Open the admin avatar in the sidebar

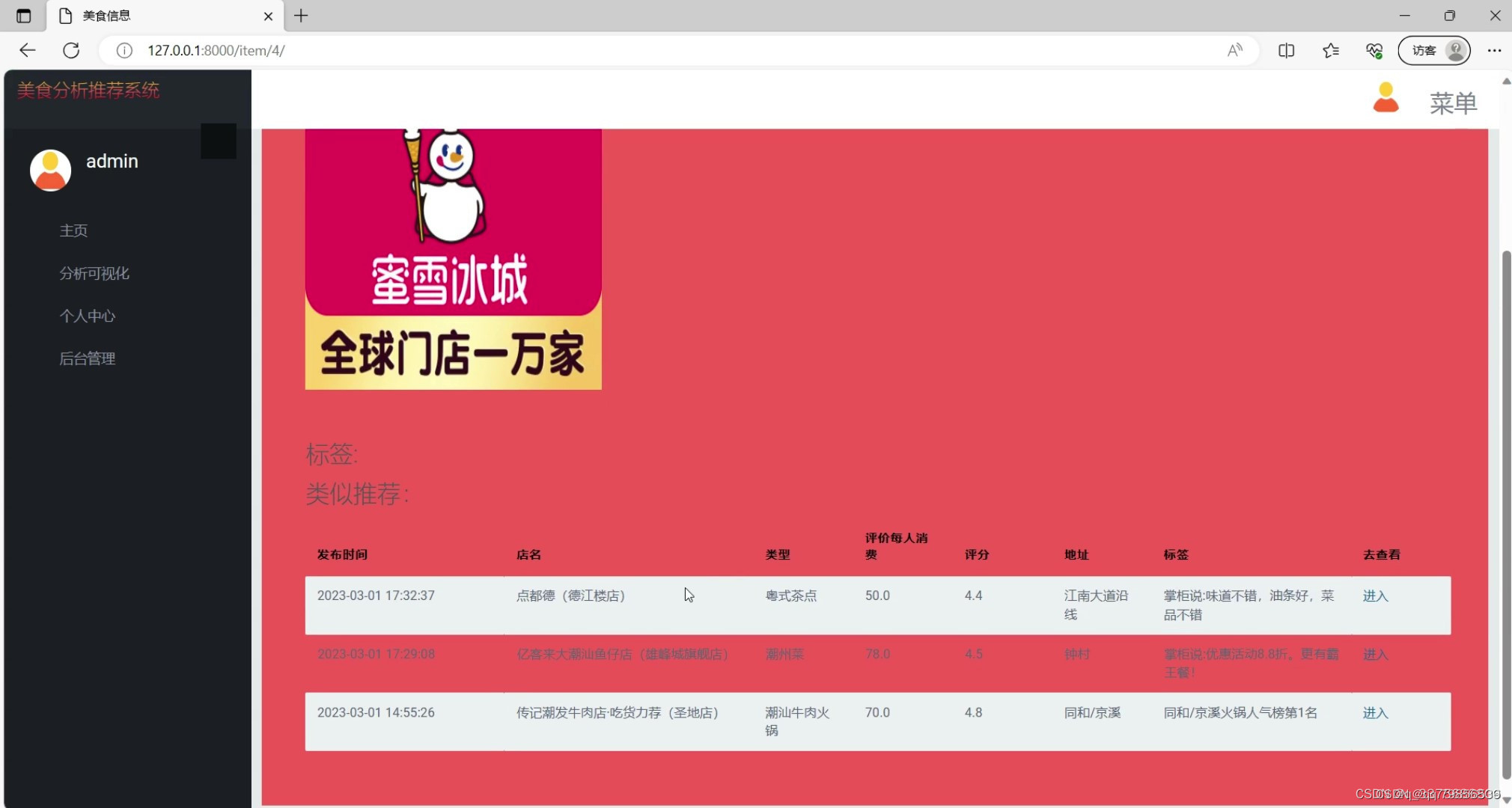(x=49, y=169)
